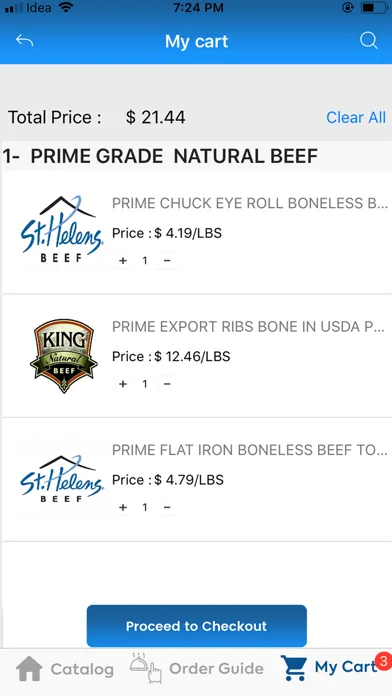392x696 pixels.
Task: Open Catalog home icon in bottom bar
Action: click(29, 668)
